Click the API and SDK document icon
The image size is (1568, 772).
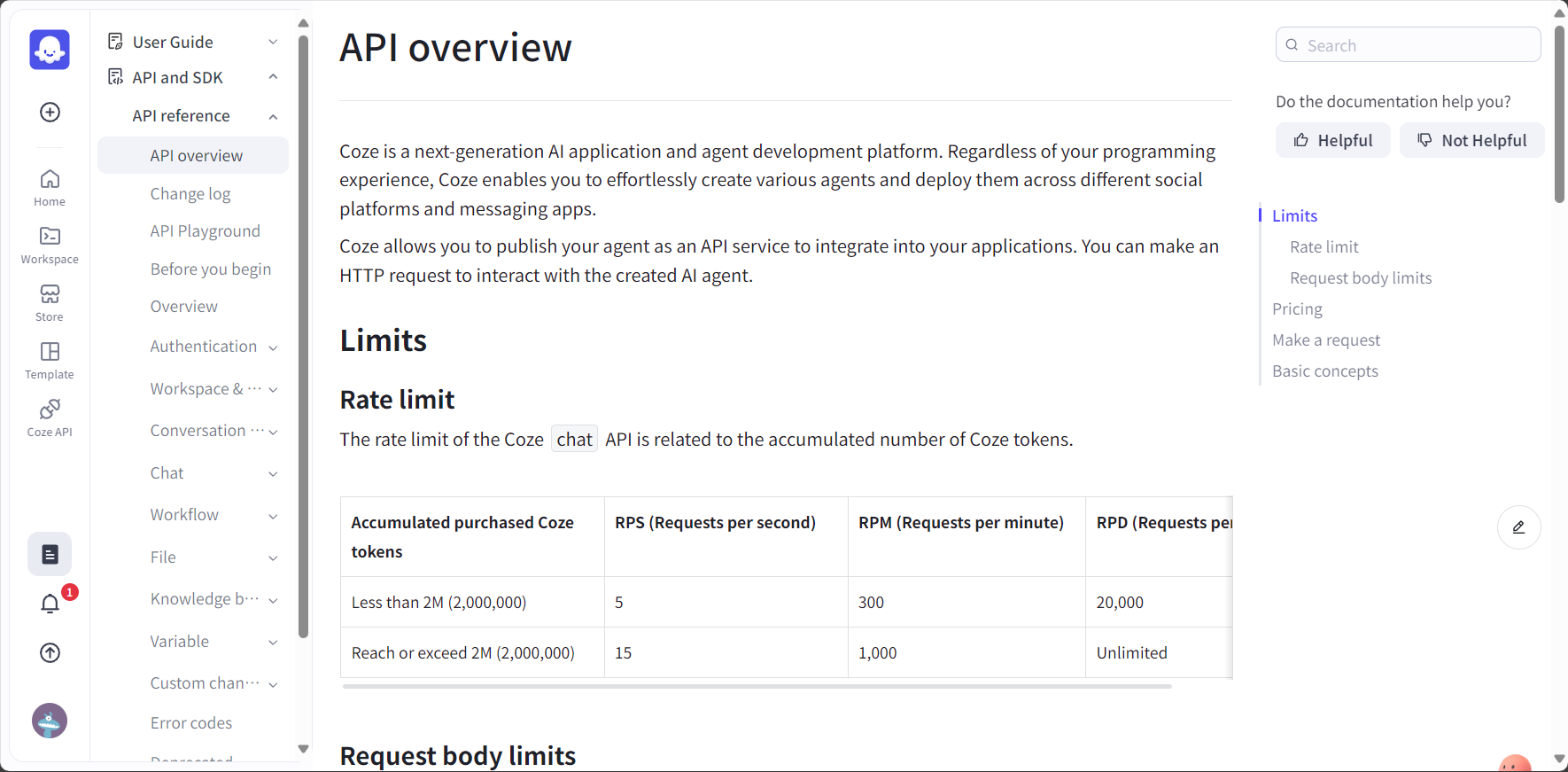click(115, 77)
